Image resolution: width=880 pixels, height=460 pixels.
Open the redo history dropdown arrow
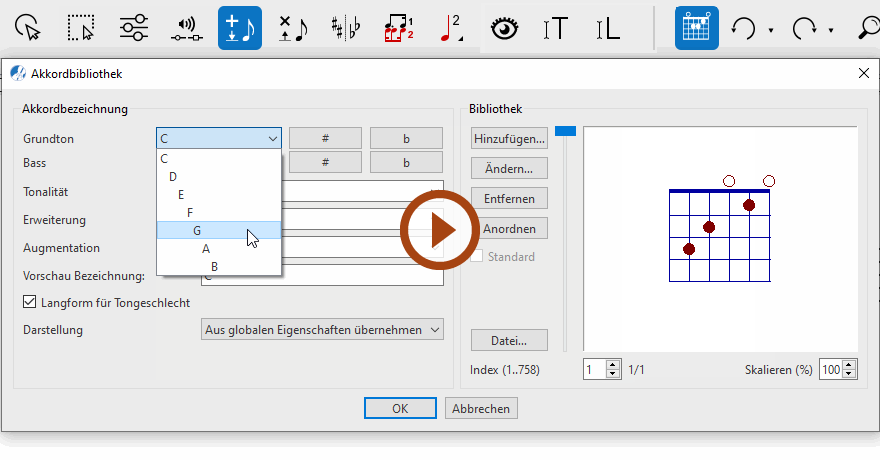(x=831, y=30)
